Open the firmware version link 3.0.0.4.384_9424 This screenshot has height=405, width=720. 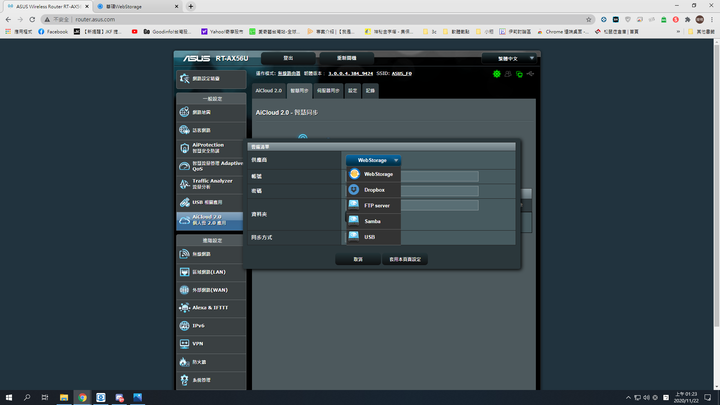[x=350, y=73]
